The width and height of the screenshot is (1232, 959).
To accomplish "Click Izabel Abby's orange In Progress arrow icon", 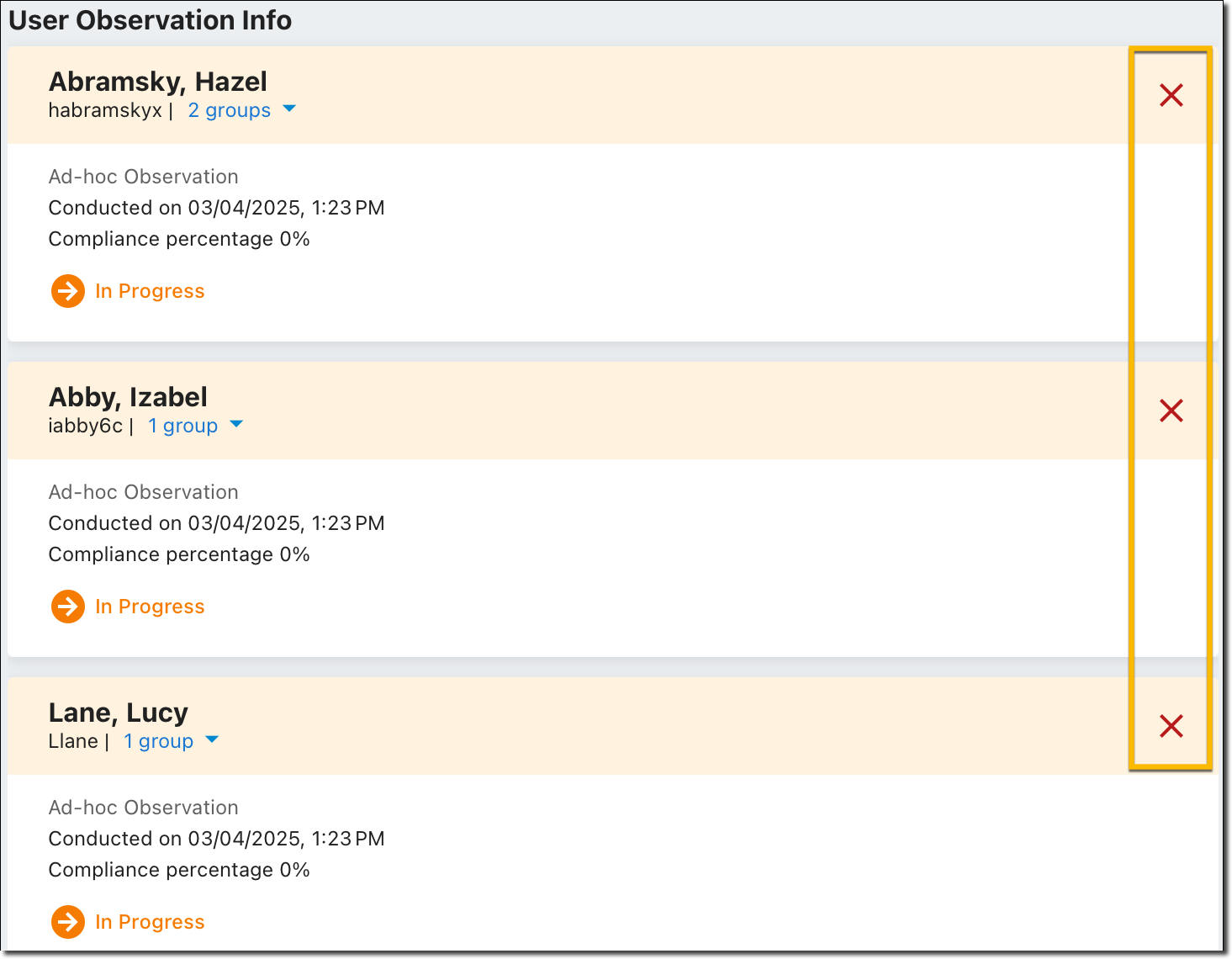I will point(68,607).
